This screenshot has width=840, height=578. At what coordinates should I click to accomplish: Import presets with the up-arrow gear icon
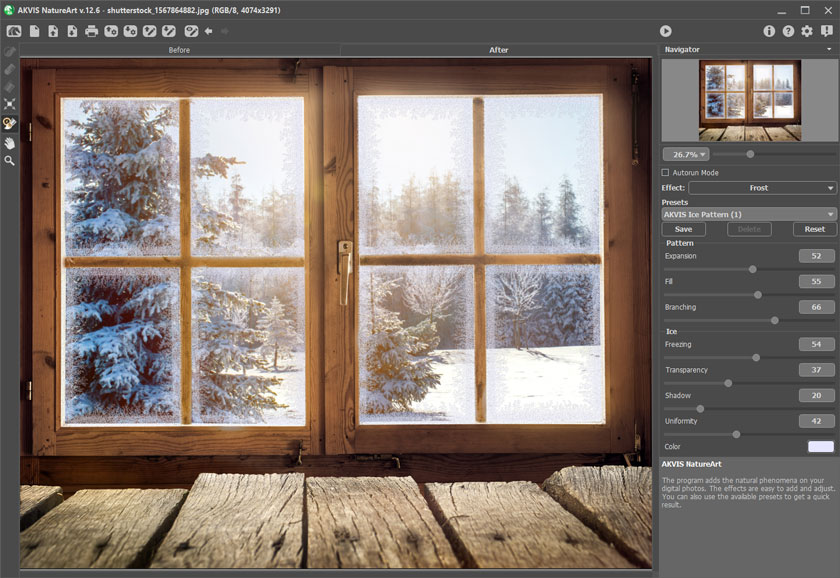coord(111,31)
